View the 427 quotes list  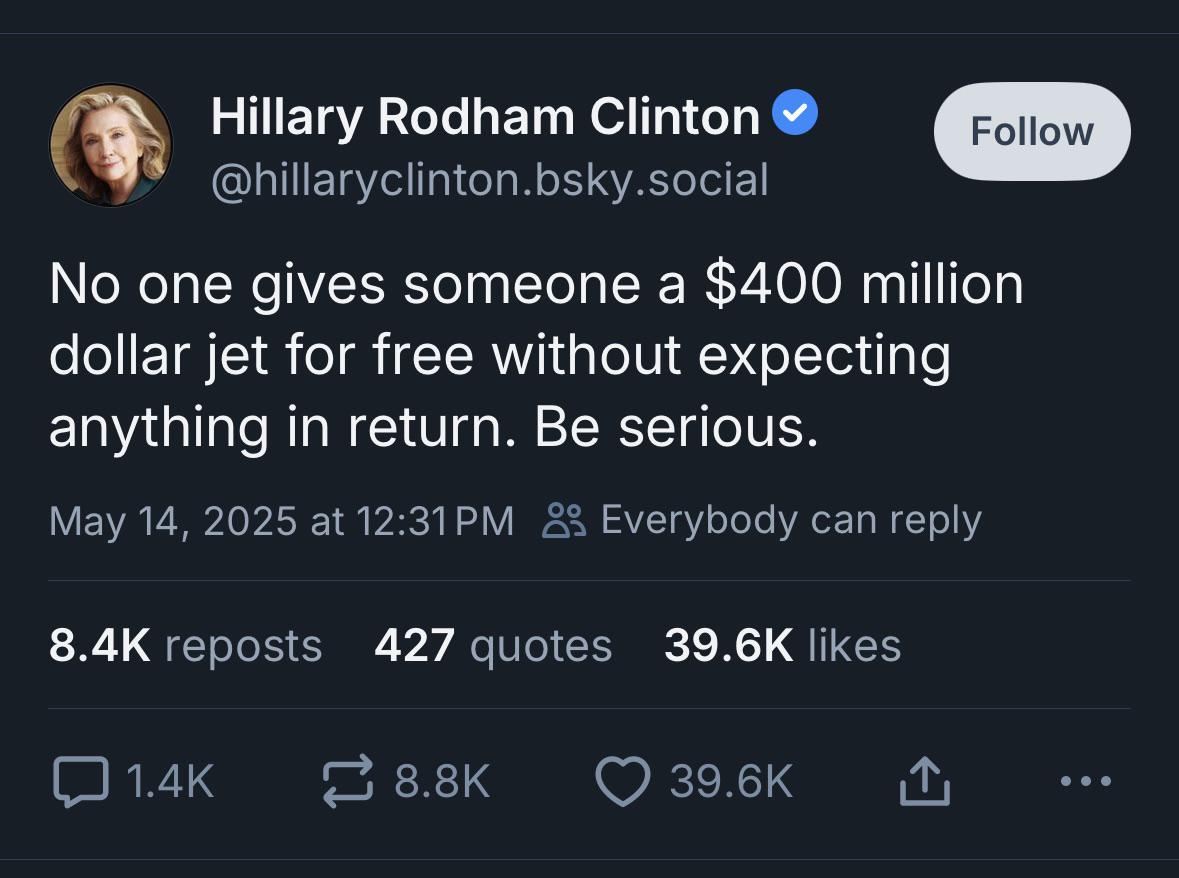coord(493,645)
